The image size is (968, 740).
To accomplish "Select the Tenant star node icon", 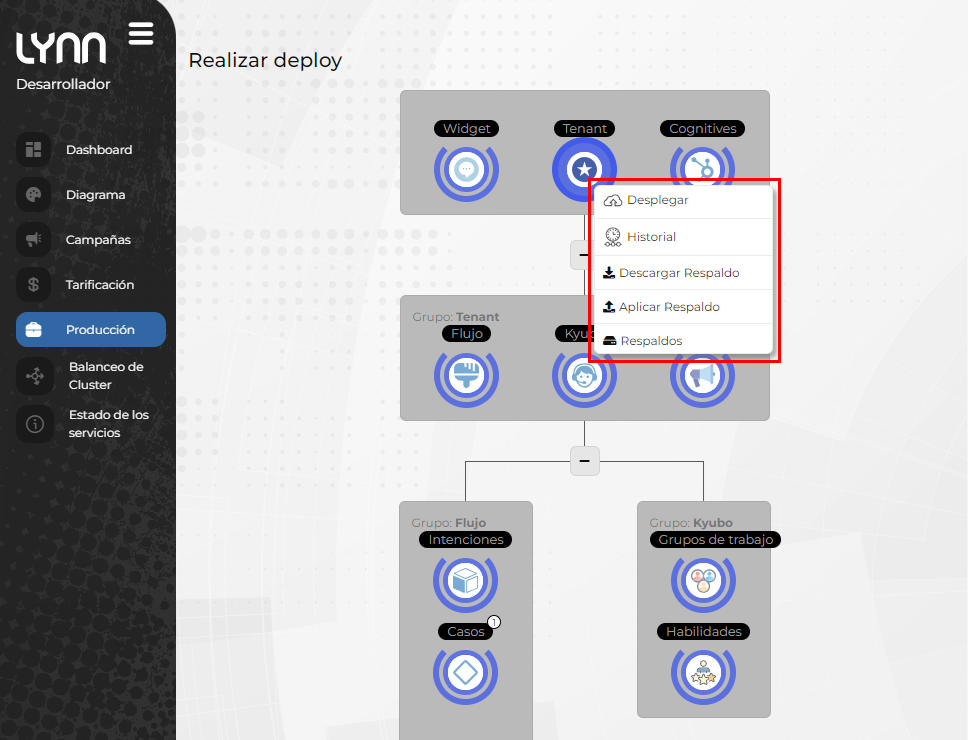I will (584, 170).
